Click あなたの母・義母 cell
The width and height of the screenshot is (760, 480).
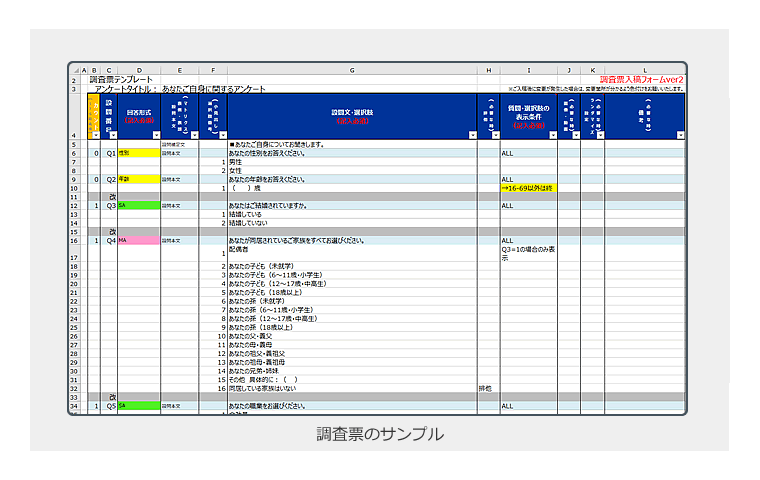click(x=352, y=345)
